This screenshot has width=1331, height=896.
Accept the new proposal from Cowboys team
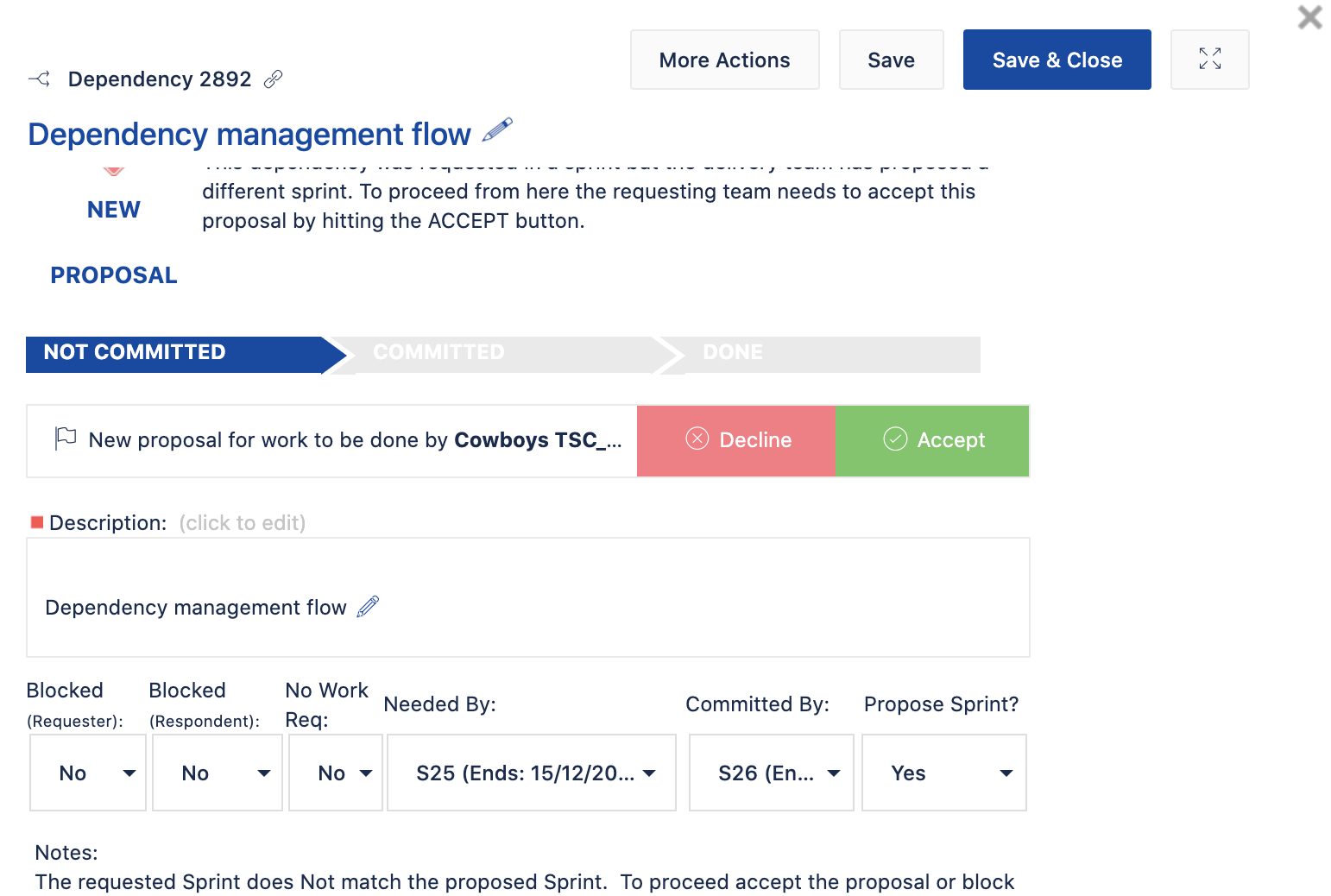[932, 440]
